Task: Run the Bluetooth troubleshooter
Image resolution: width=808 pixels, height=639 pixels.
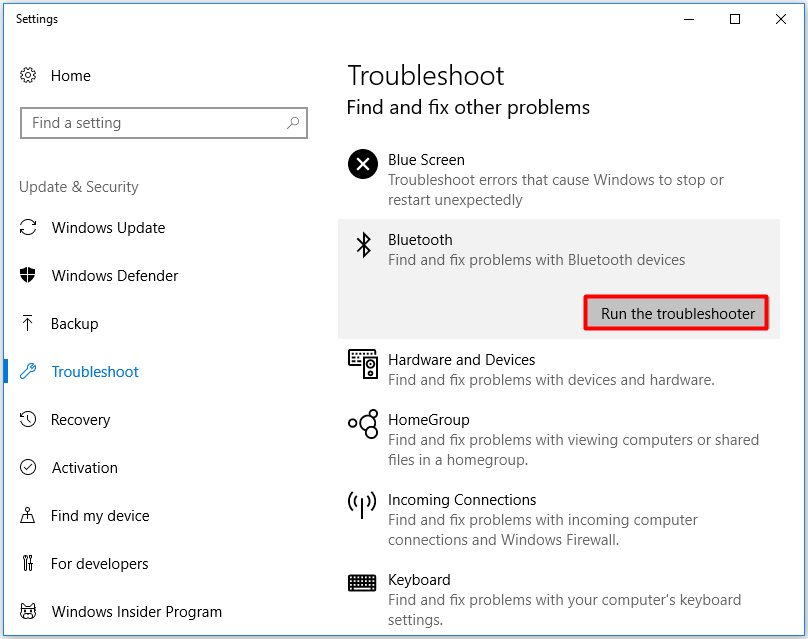Action: 676,313
